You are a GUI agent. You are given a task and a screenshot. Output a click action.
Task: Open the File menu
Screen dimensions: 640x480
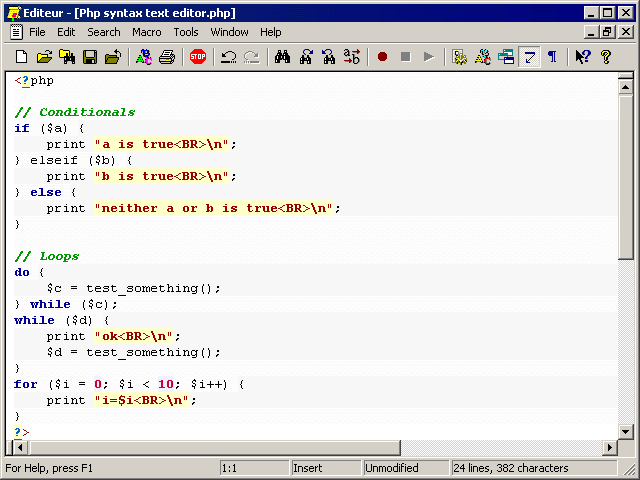(37, 32)
